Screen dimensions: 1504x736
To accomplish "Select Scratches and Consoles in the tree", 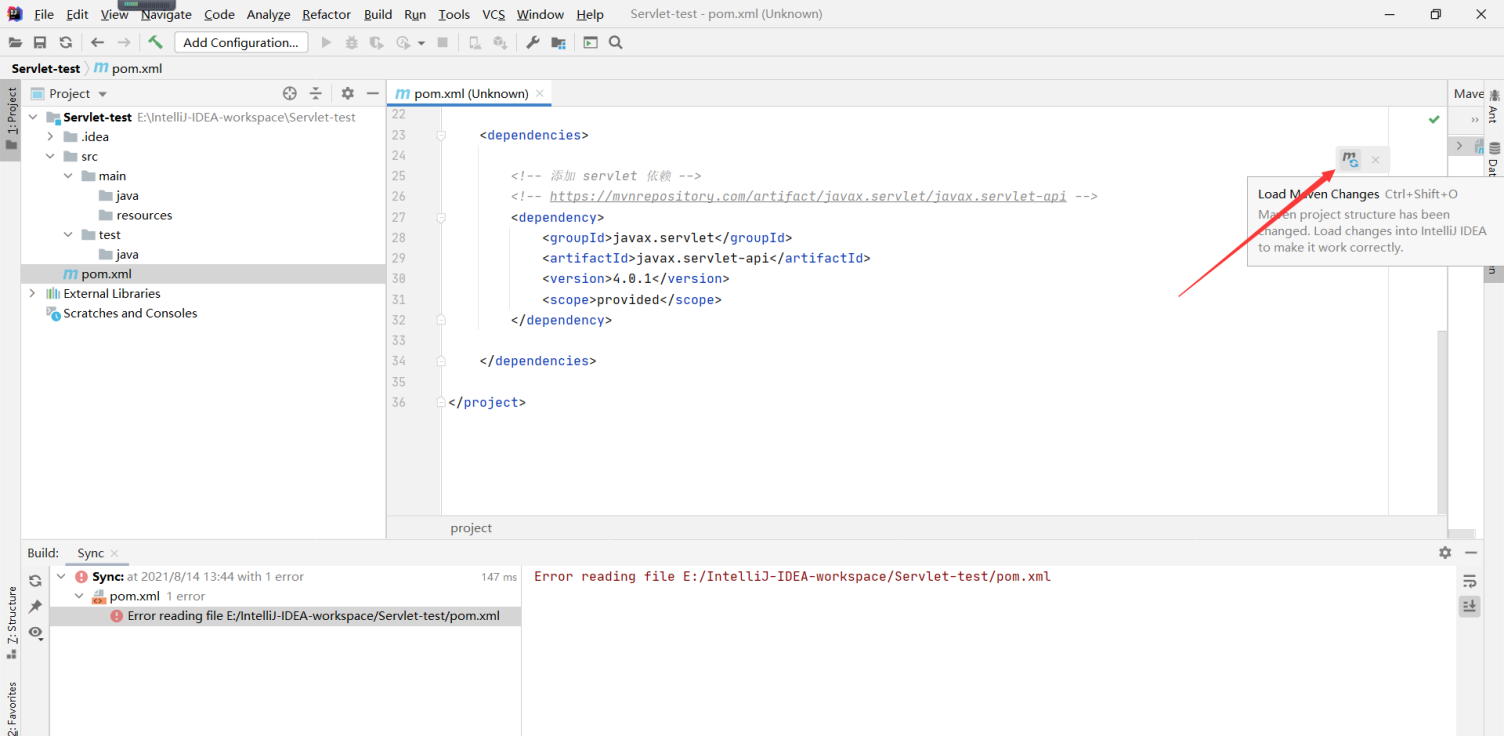I will pos(130,313).
